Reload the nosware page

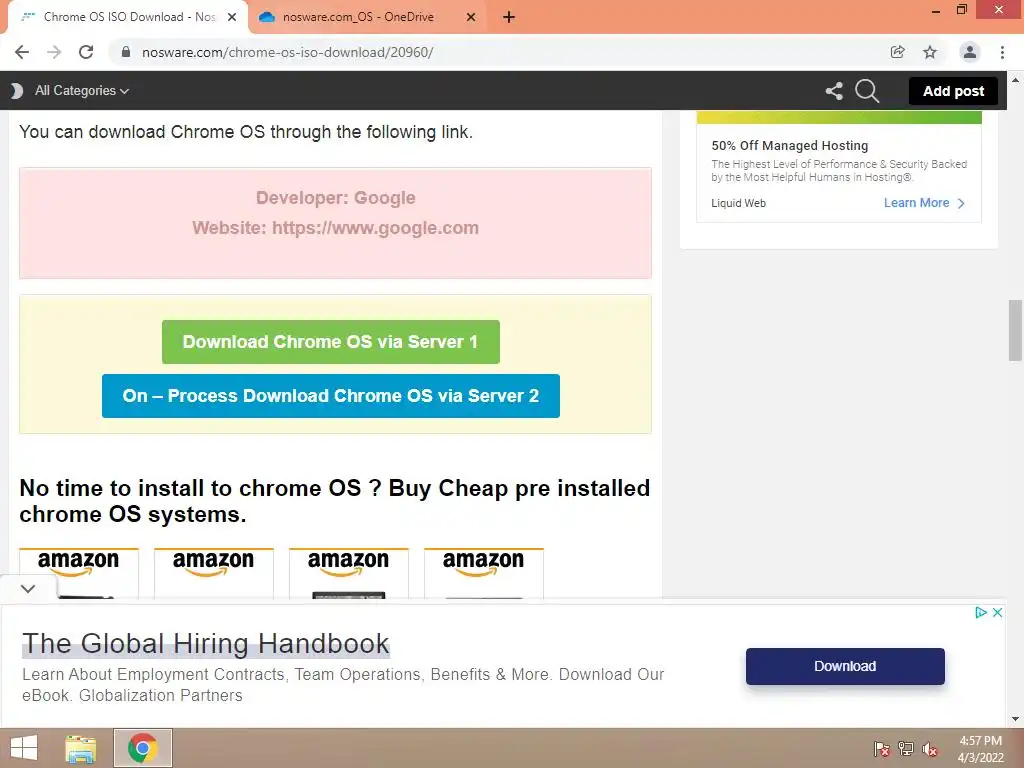86,52
